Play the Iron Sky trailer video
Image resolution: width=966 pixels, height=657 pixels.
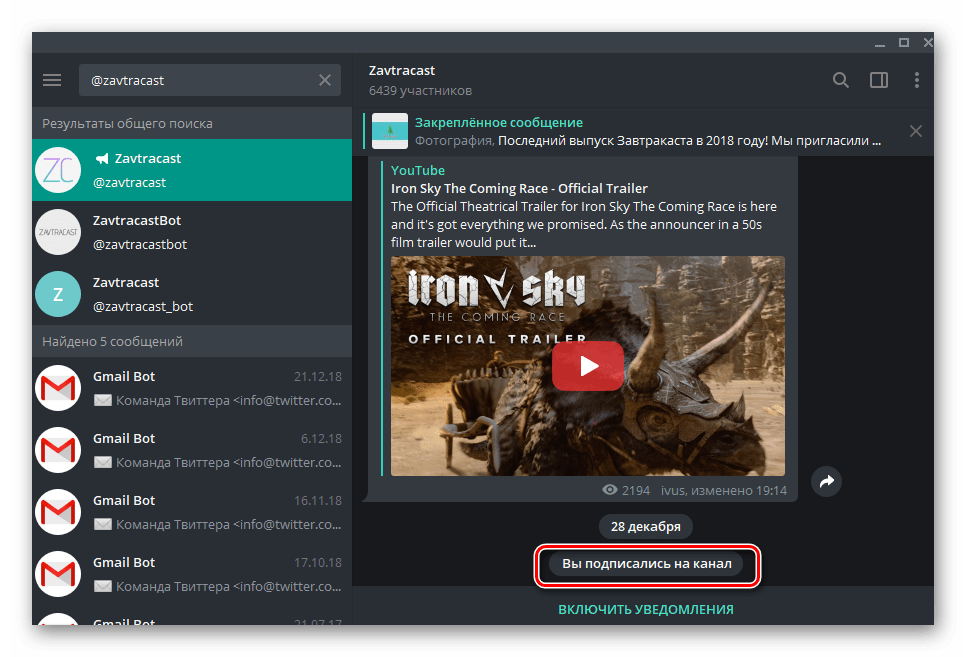[588, 366]
